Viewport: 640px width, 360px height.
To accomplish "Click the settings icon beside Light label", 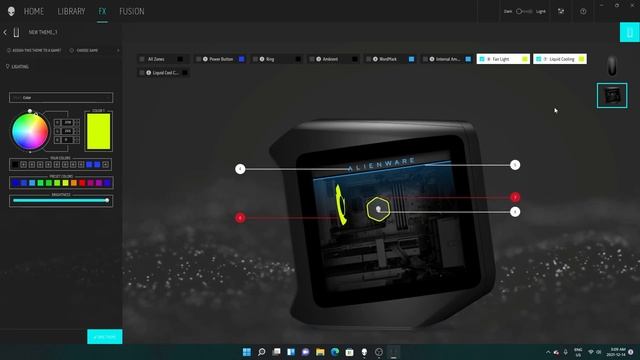I will tap(561, 11).
